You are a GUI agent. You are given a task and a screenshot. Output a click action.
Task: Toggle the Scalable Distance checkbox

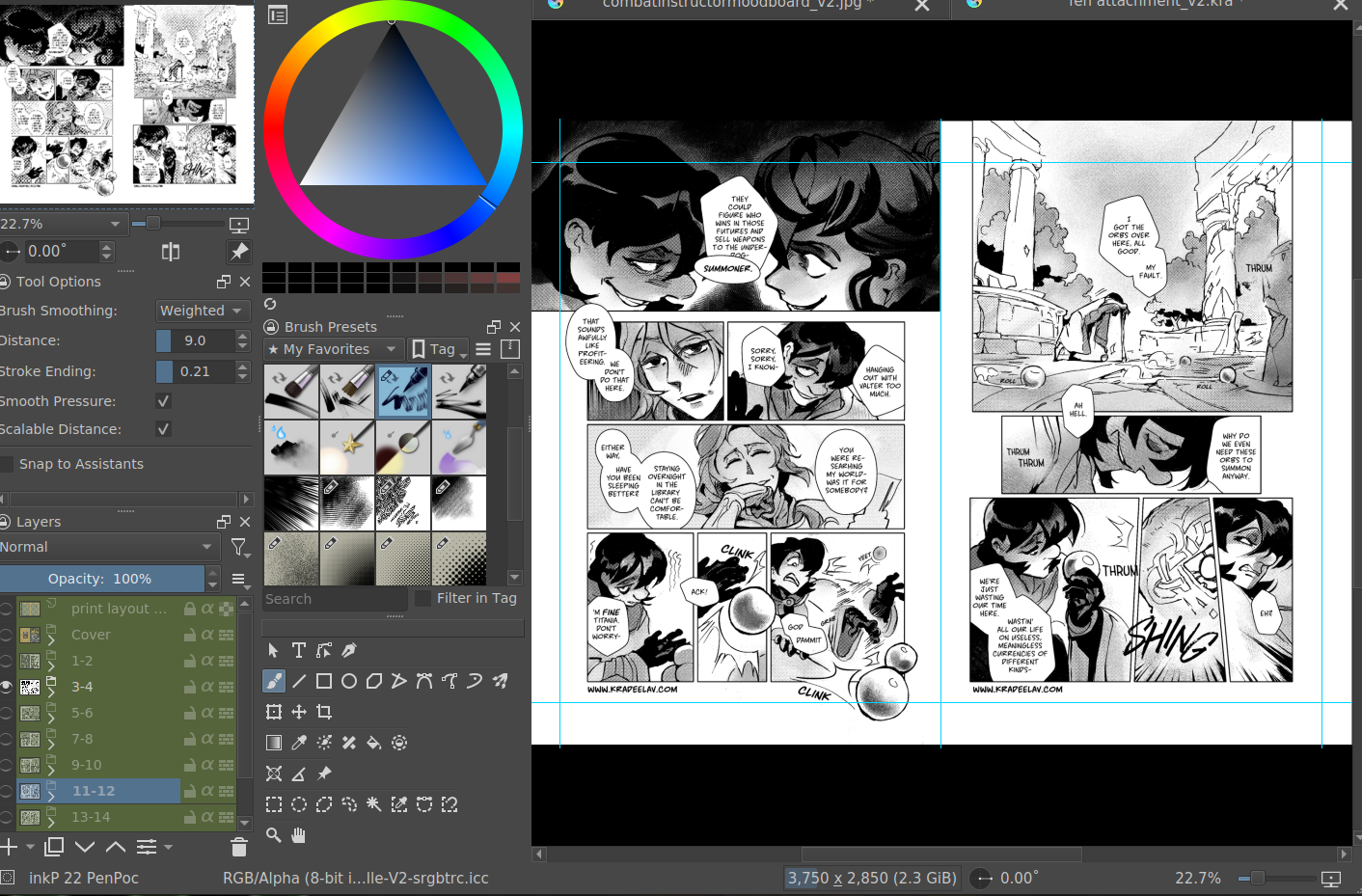click(x=163, y=429)
